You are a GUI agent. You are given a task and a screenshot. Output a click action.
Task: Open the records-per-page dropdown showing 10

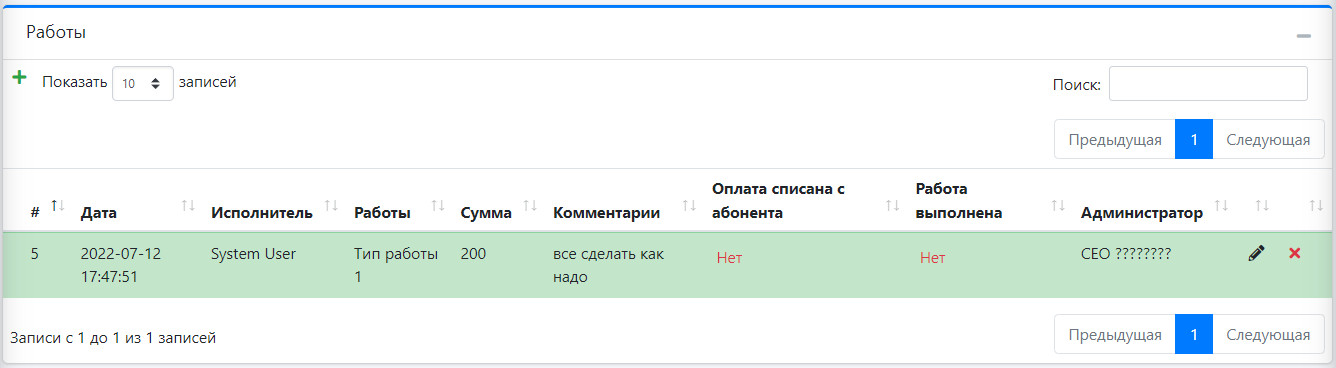[x=143, y=84]
